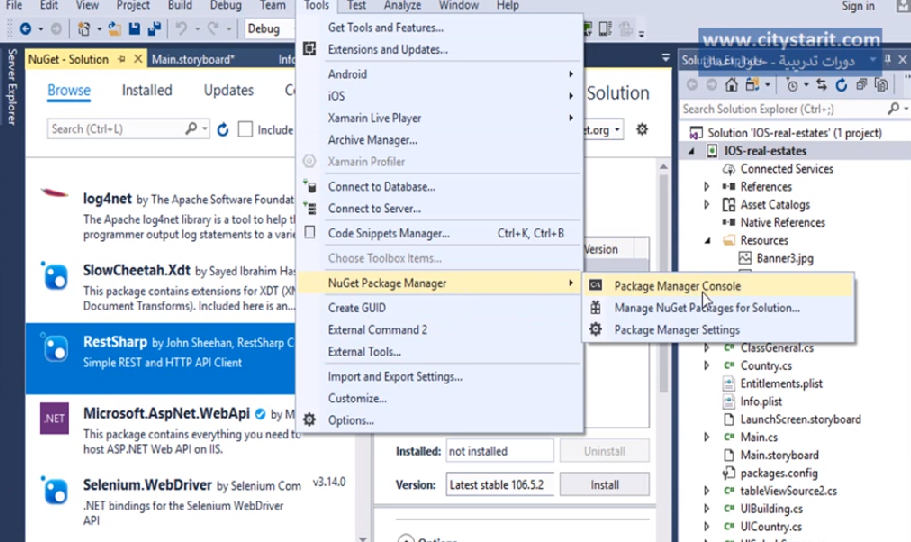Click the Open File toolbar icon
The height and width of the screenshot is (542, 911).
point(114,28)
